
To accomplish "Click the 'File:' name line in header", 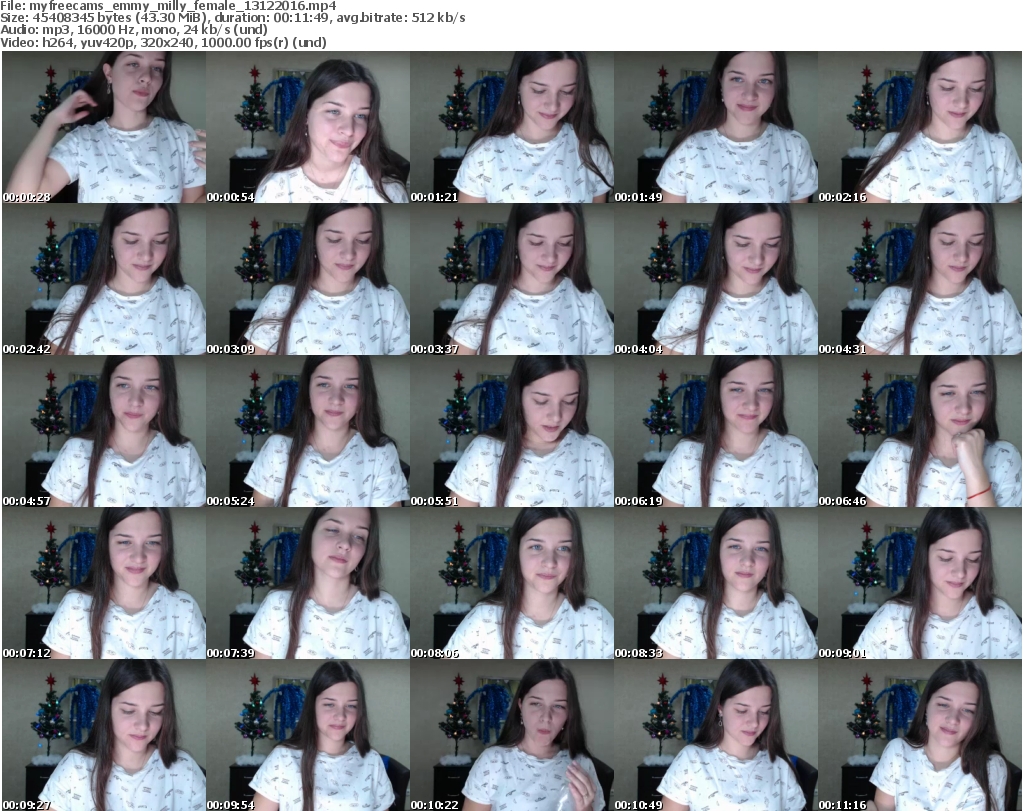I will point(168,6).
